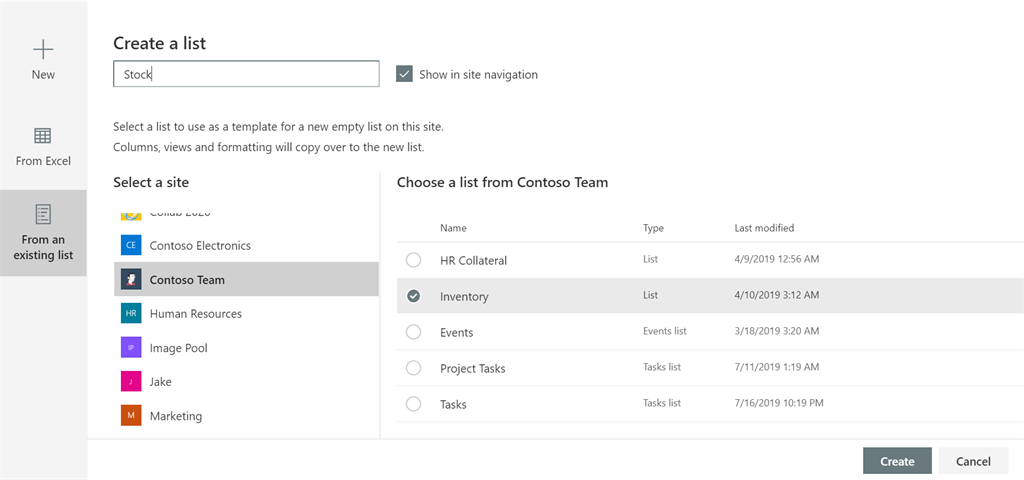Select the Marketing site icon
Screen dimensions: 1024x480
pos(131,415)
